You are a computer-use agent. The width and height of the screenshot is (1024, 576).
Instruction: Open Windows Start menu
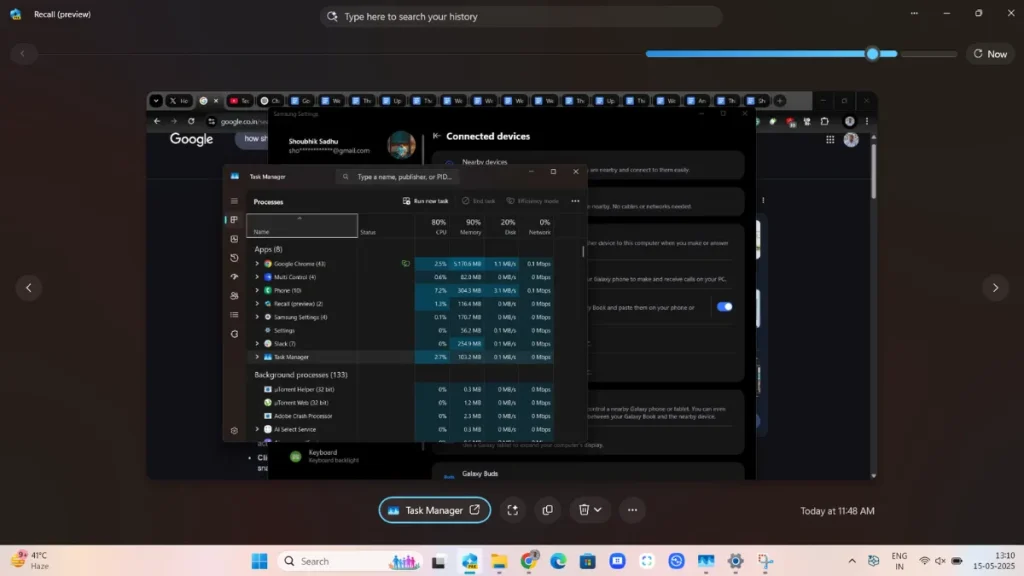click(x=259, y=561)
